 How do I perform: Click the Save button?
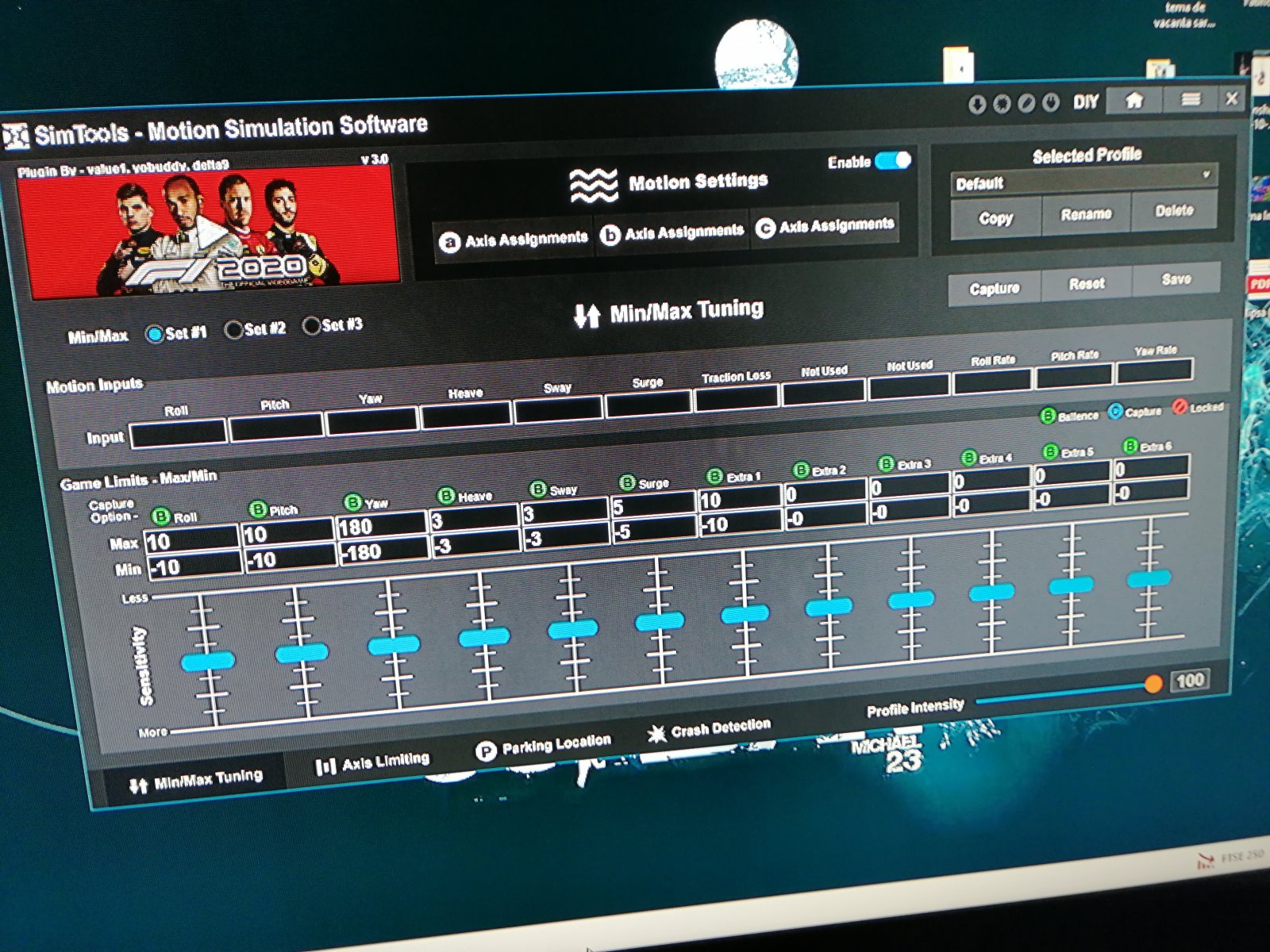(x=1176, y=278)
